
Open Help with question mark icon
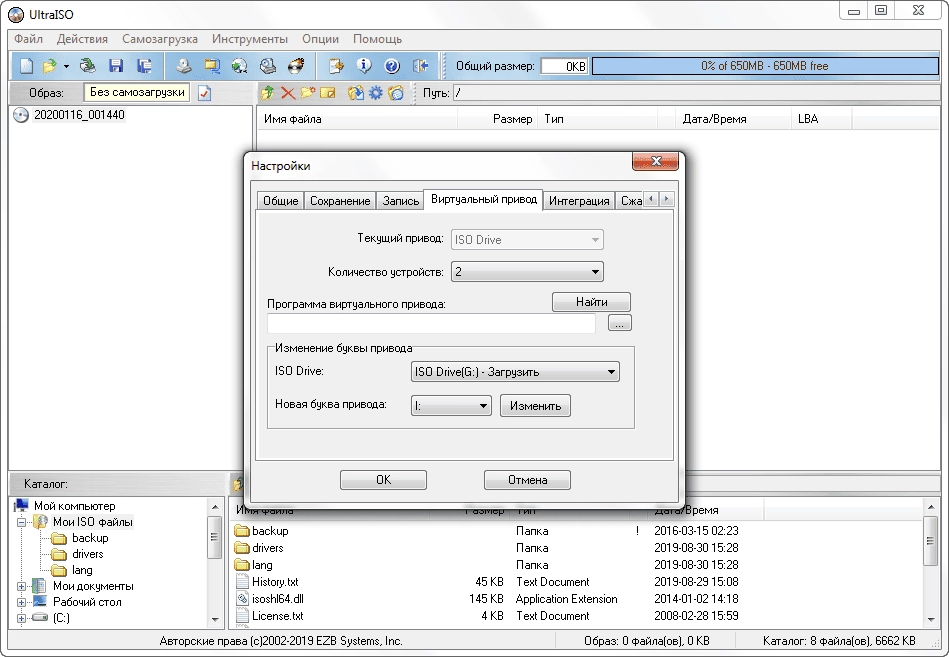[x=392, y=66]
